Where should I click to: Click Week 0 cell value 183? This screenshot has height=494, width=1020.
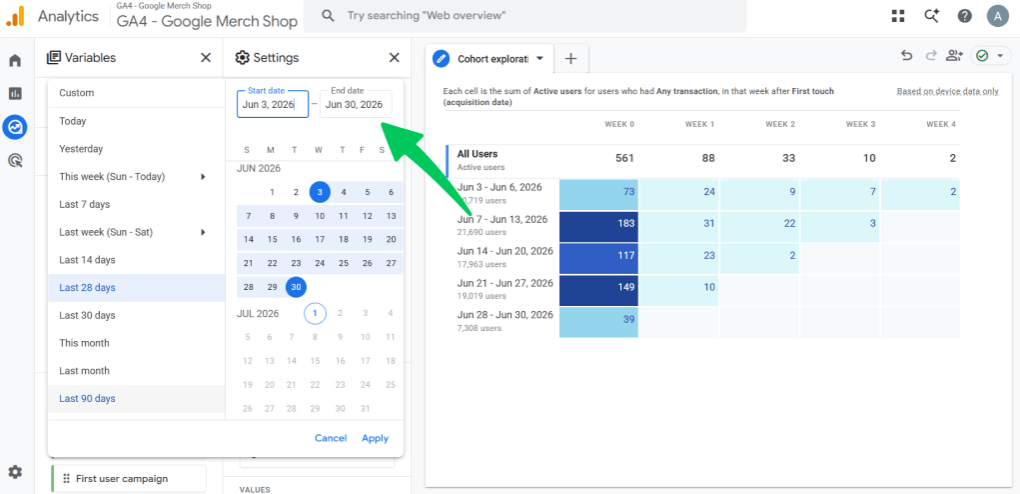pos(598,226)
